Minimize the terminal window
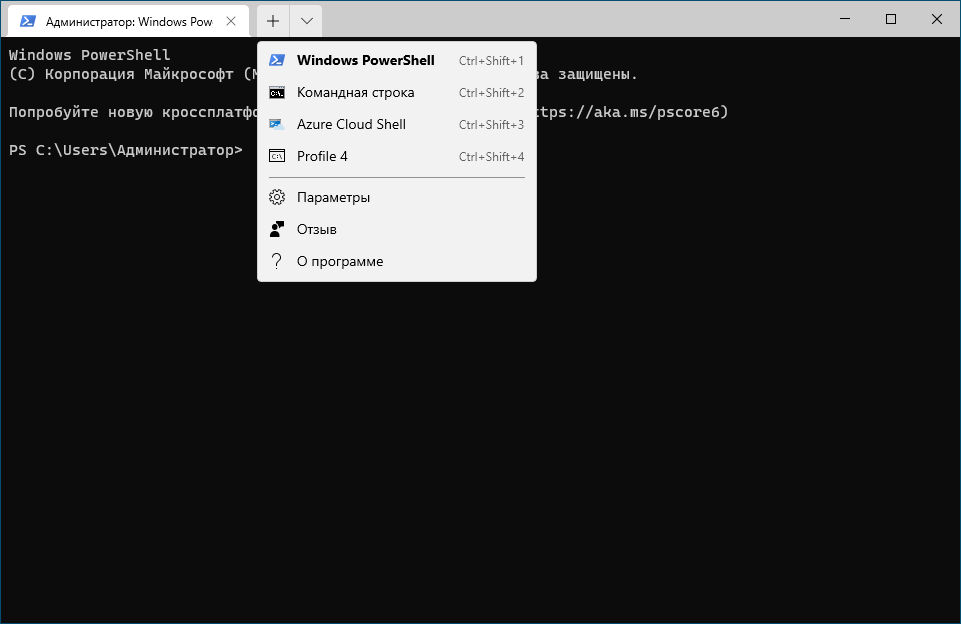 point(845,19)
